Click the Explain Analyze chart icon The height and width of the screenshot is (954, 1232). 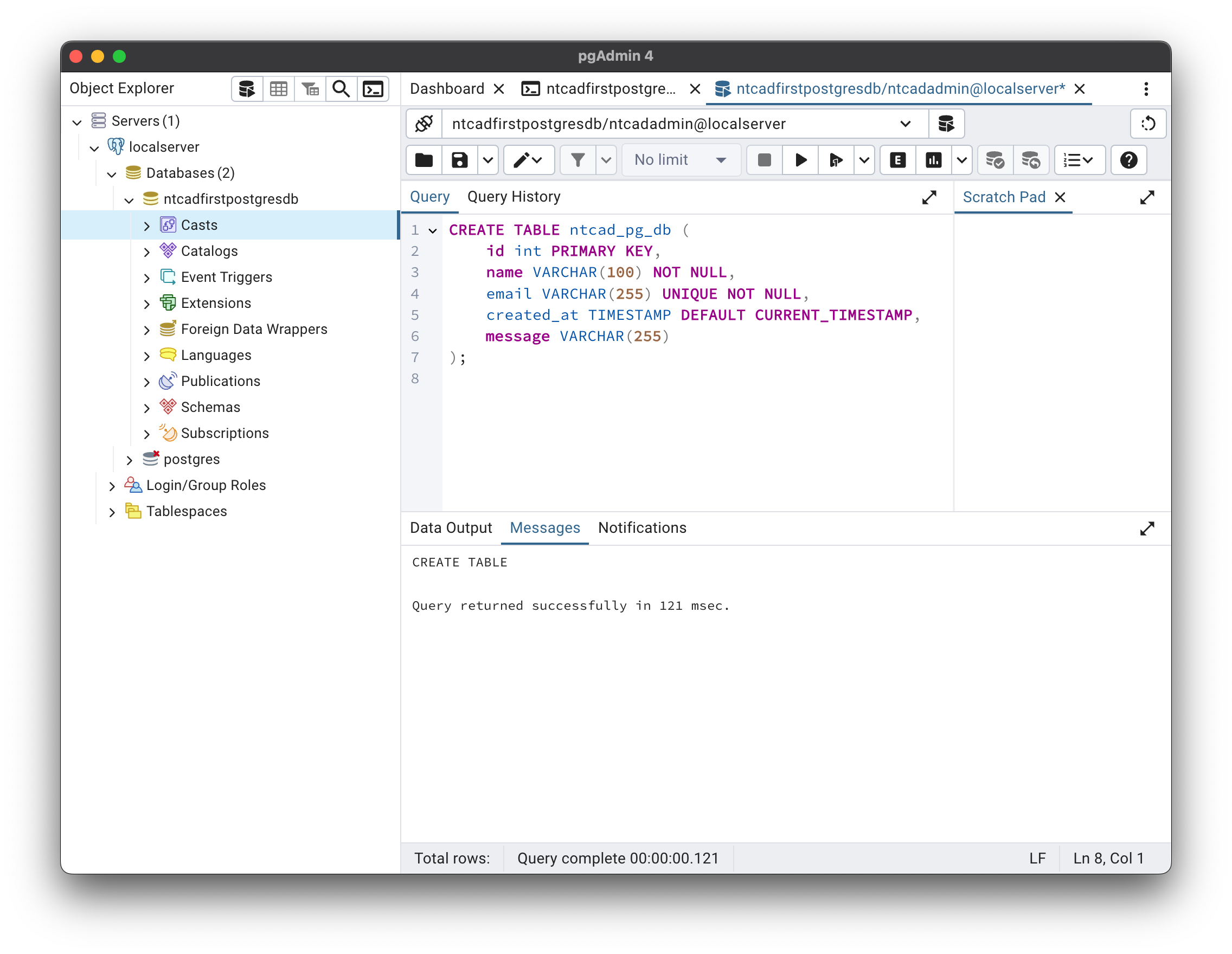[x=934, y=160]
